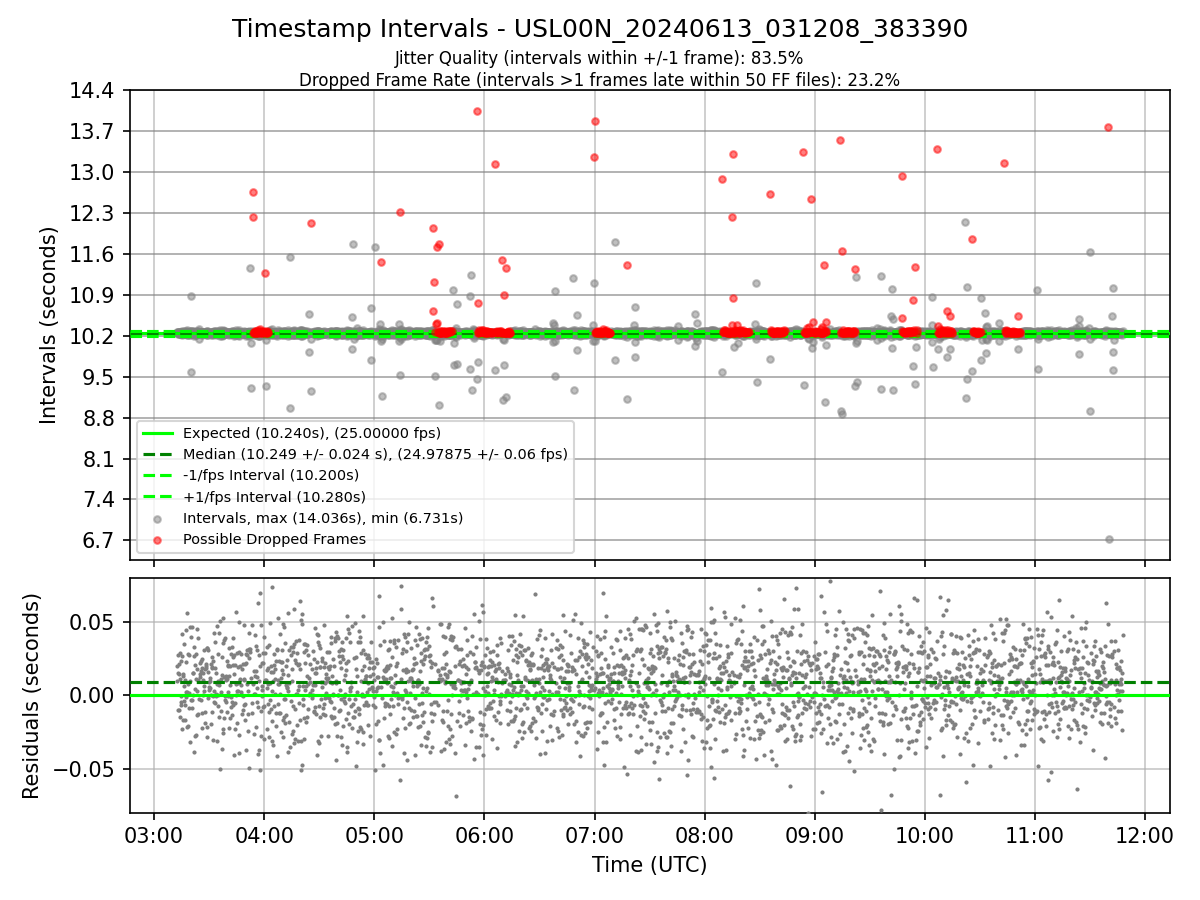The height and width of the screenshot is (900, 1200).
Task: Click the '-1/fps Interval (10.200s)' legend entry
Action: [x=271, y=475]
